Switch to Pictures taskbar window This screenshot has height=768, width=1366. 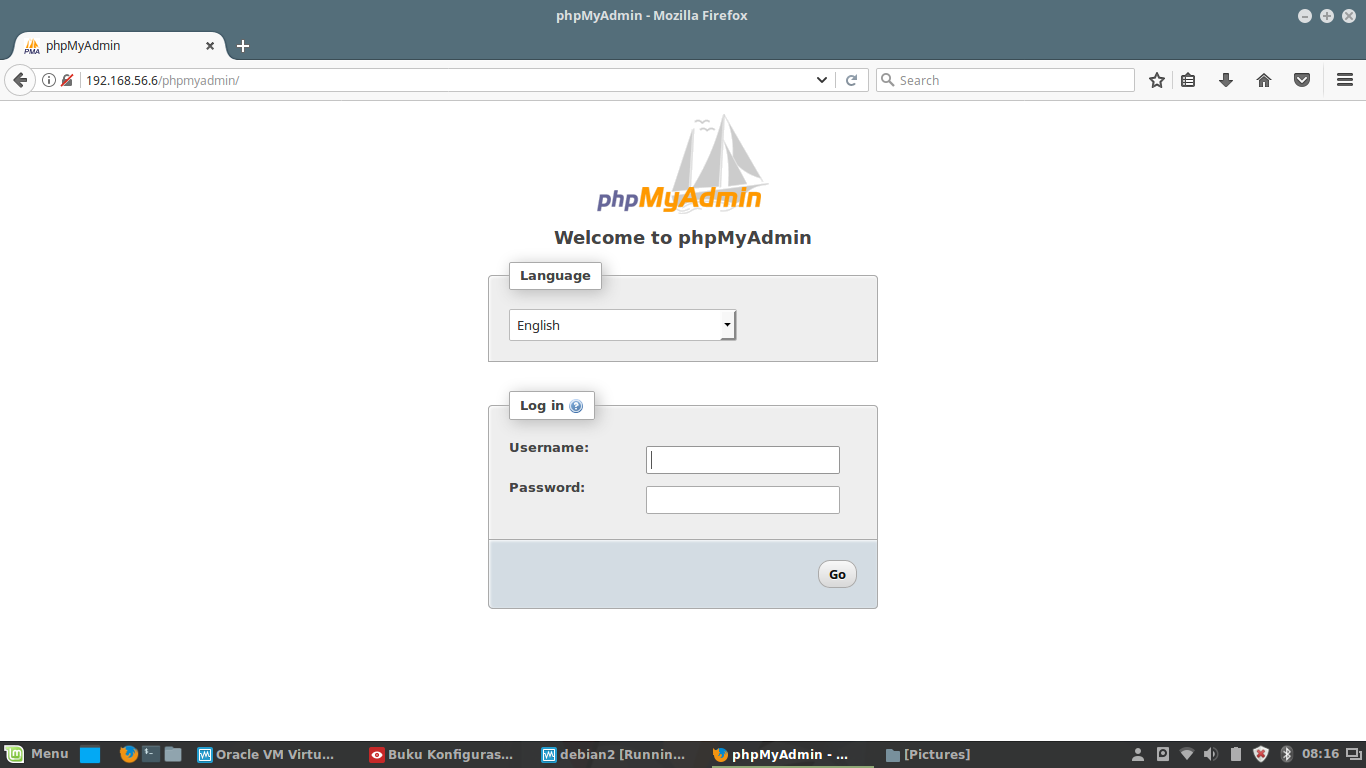coord(929,754)
